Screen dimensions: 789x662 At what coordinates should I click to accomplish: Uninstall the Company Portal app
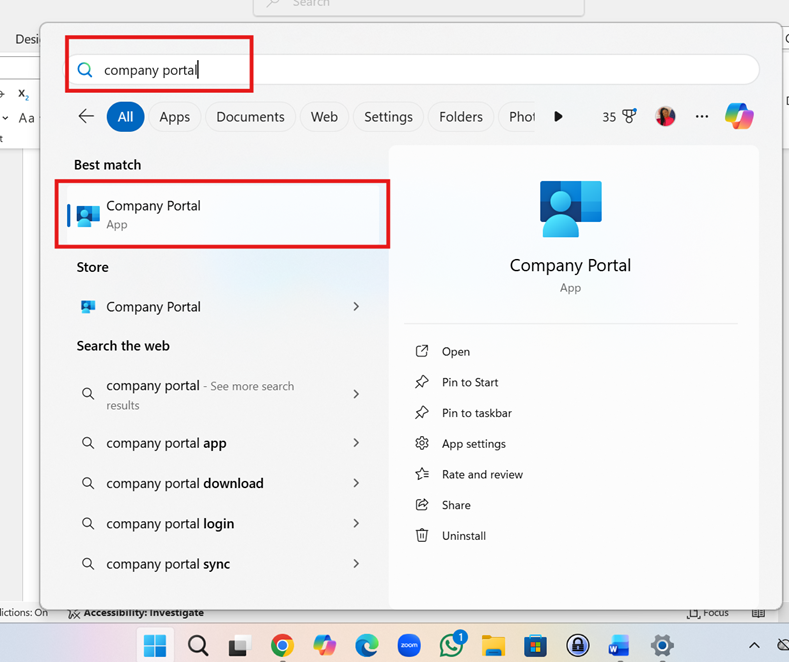tap(463, 536)
